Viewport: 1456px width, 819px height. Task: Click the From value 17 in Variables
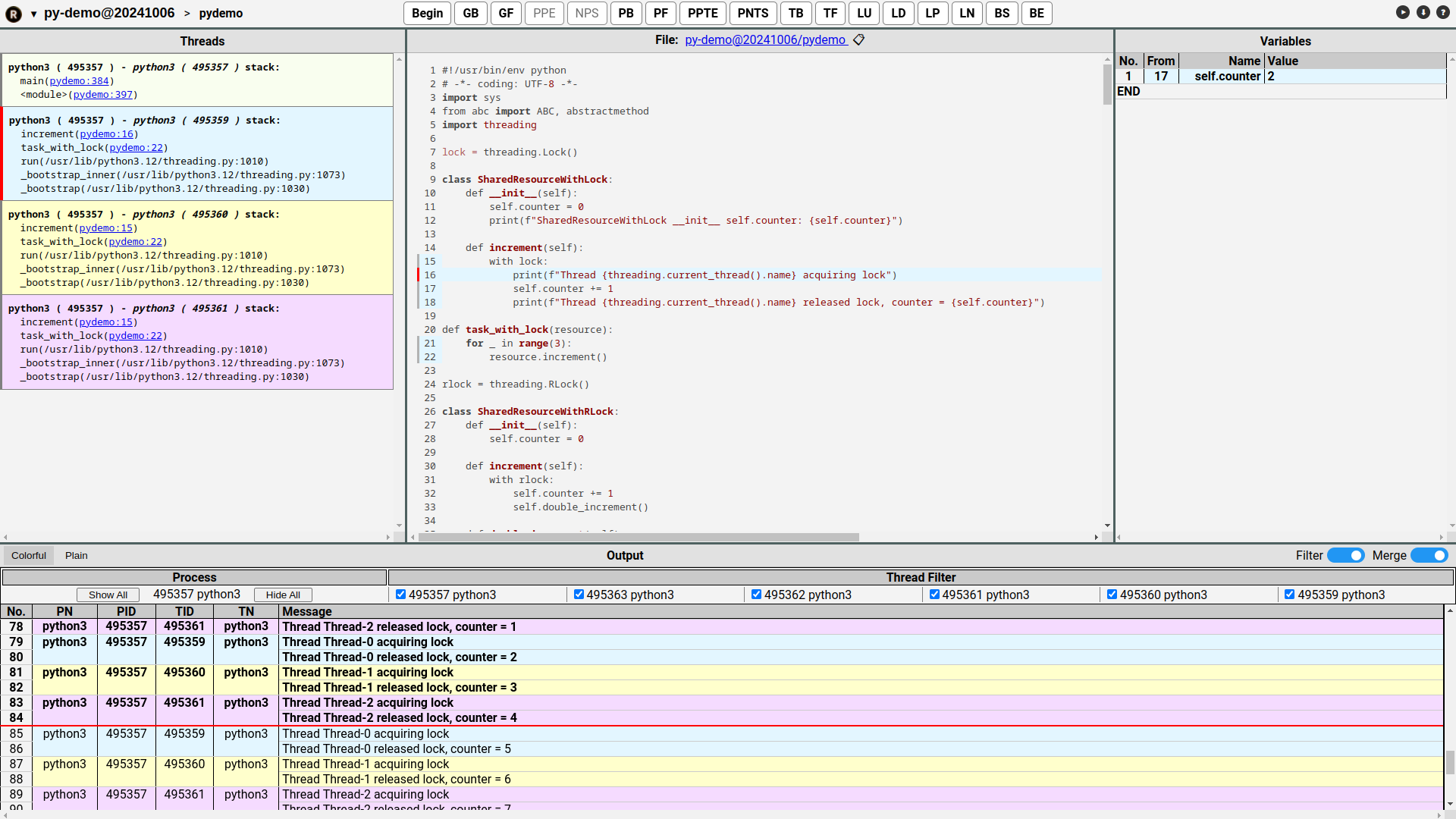pos(1161,77)
